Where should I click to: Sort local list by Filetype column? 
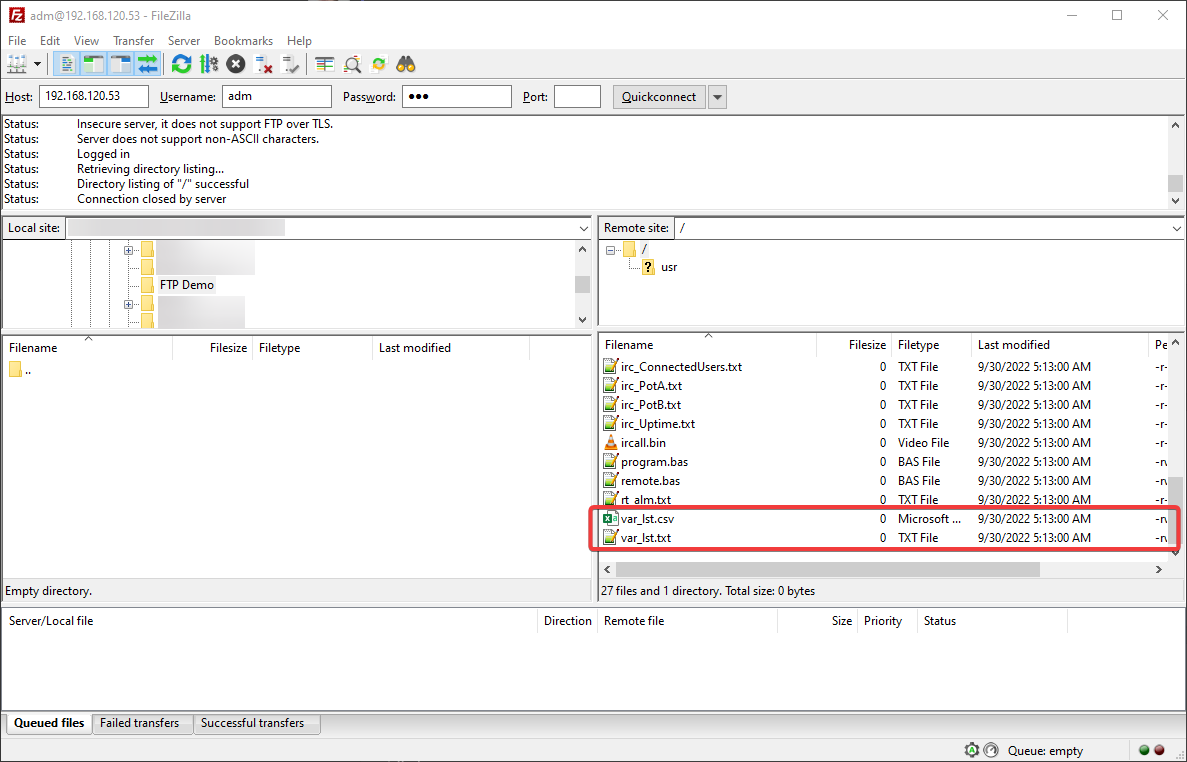click(x=313, y=348)
